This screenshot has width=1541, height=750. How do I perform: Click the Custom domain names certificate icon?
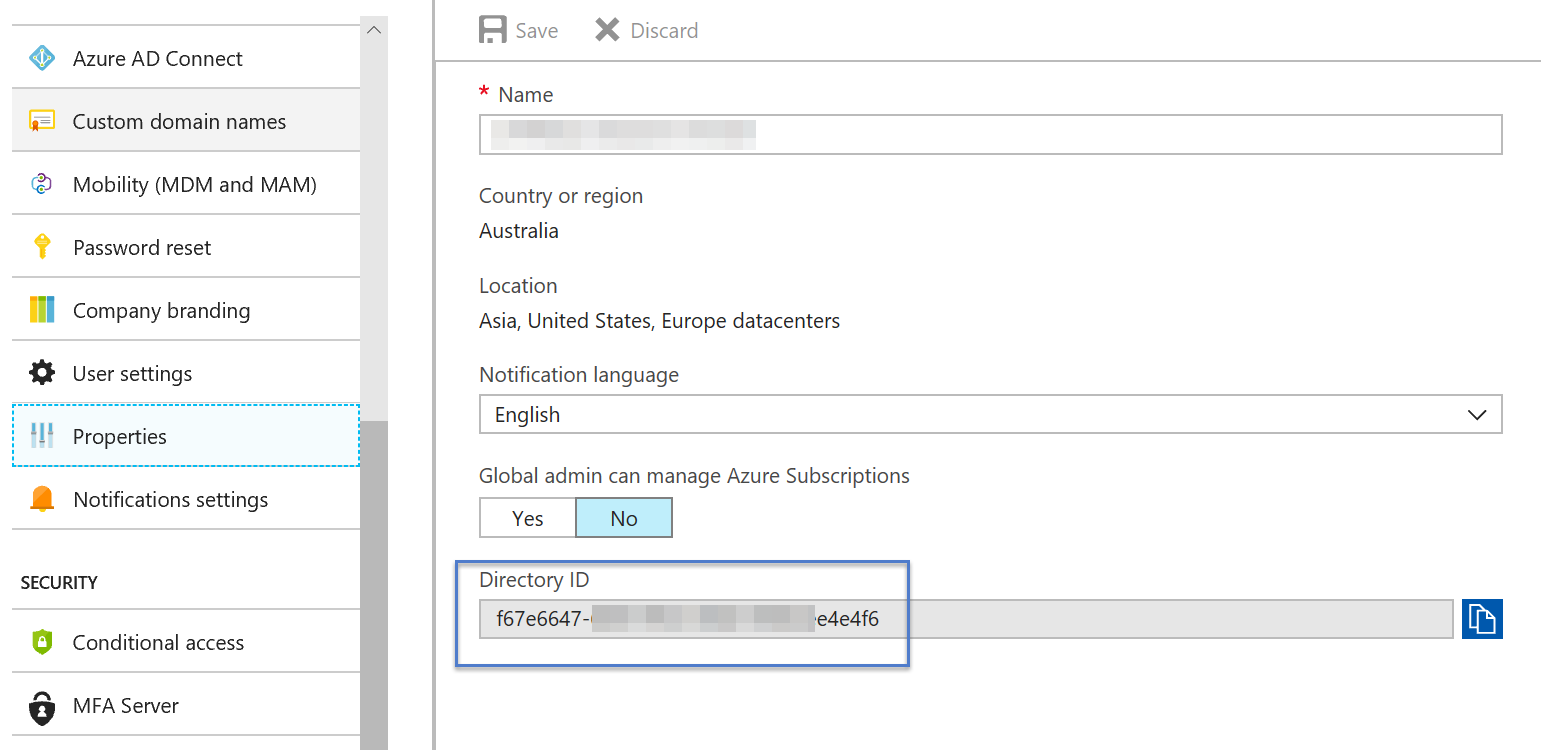pyautogui.click(x=42, y=121)
